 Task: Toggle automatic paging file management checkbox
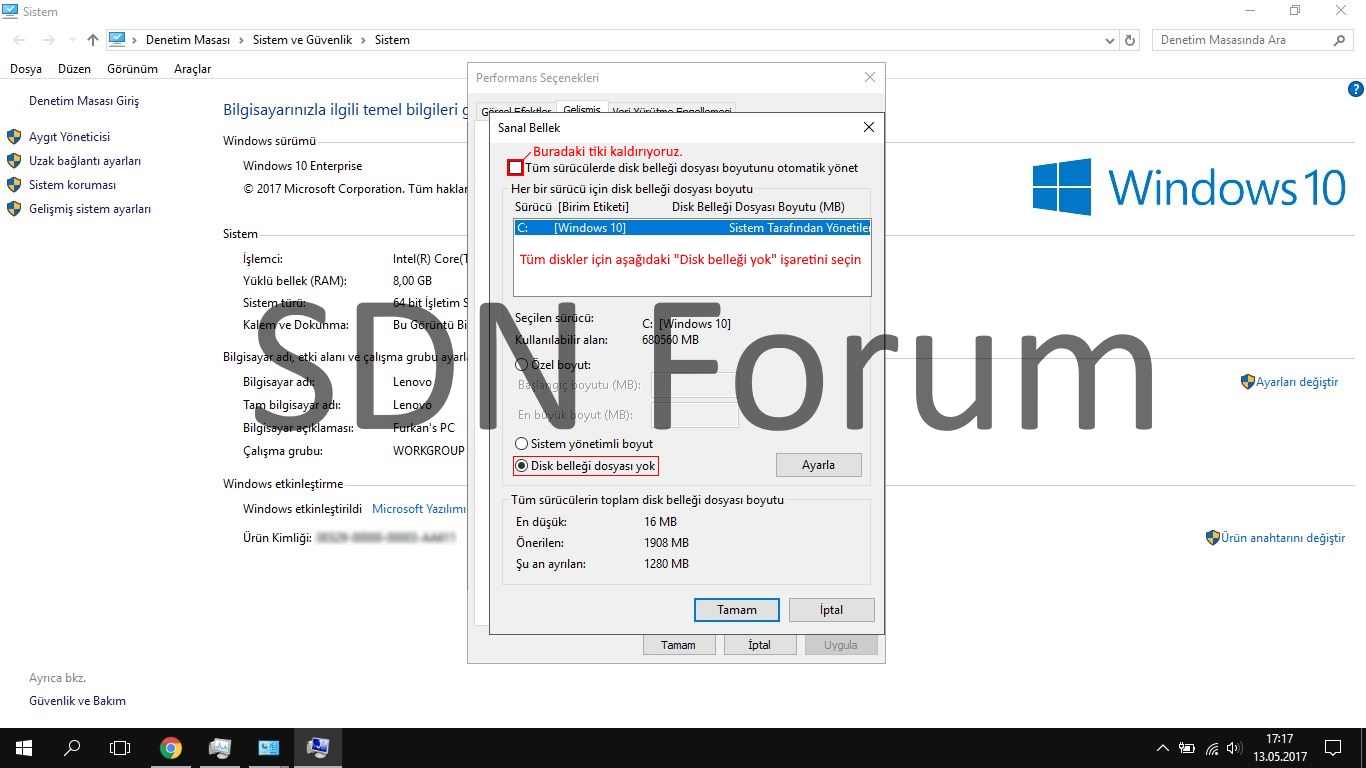(x=515, y=168)
